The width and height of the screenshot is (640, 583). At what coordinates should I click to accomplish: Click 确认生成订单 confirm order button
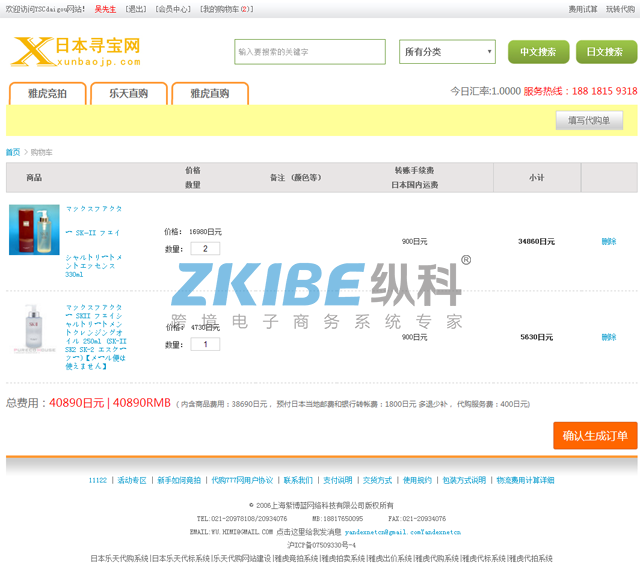[595, 436]
